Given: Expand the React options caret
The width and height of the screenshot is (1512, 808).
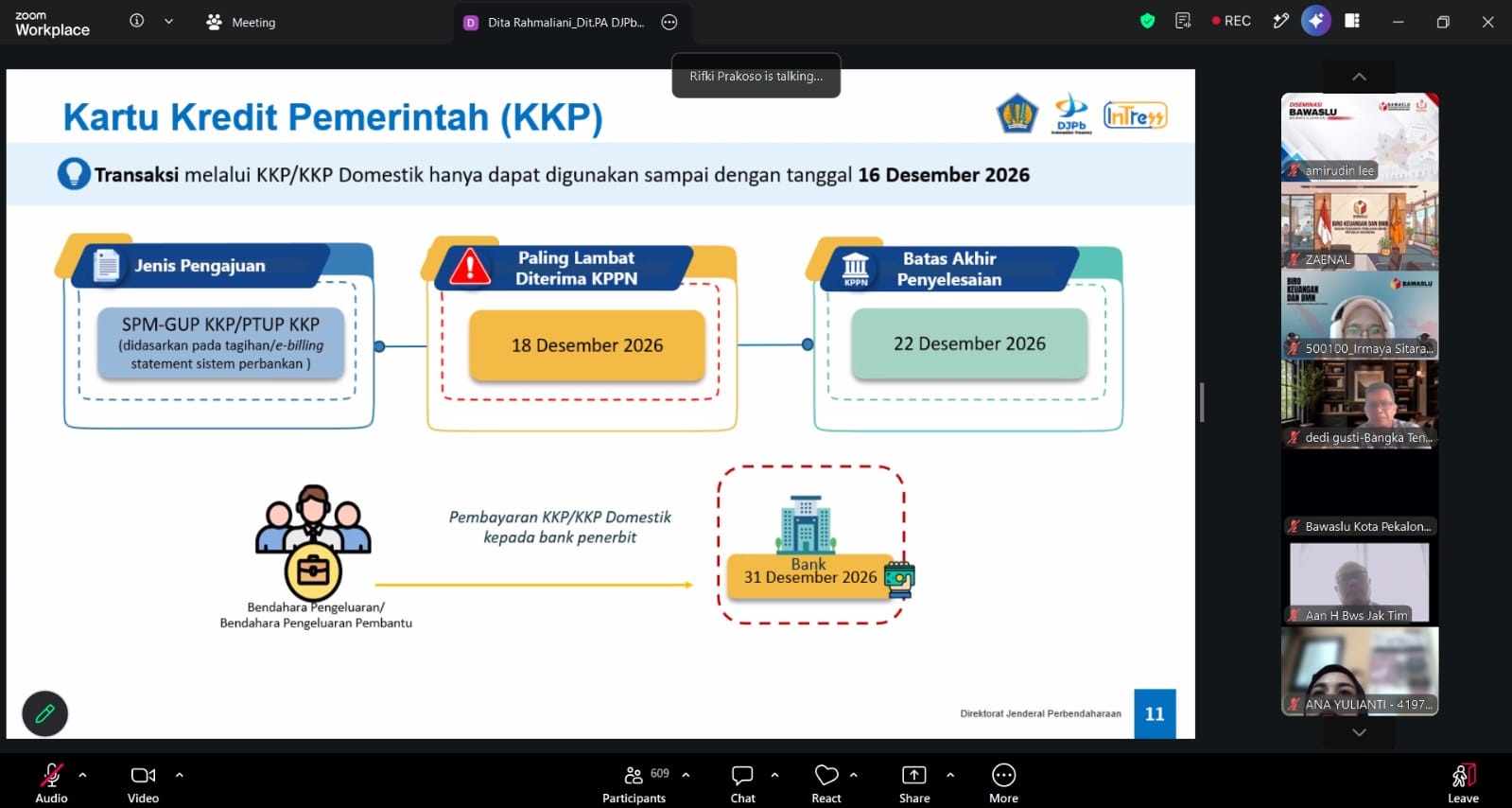Looking at the screenshot, I should click(854, 775).
